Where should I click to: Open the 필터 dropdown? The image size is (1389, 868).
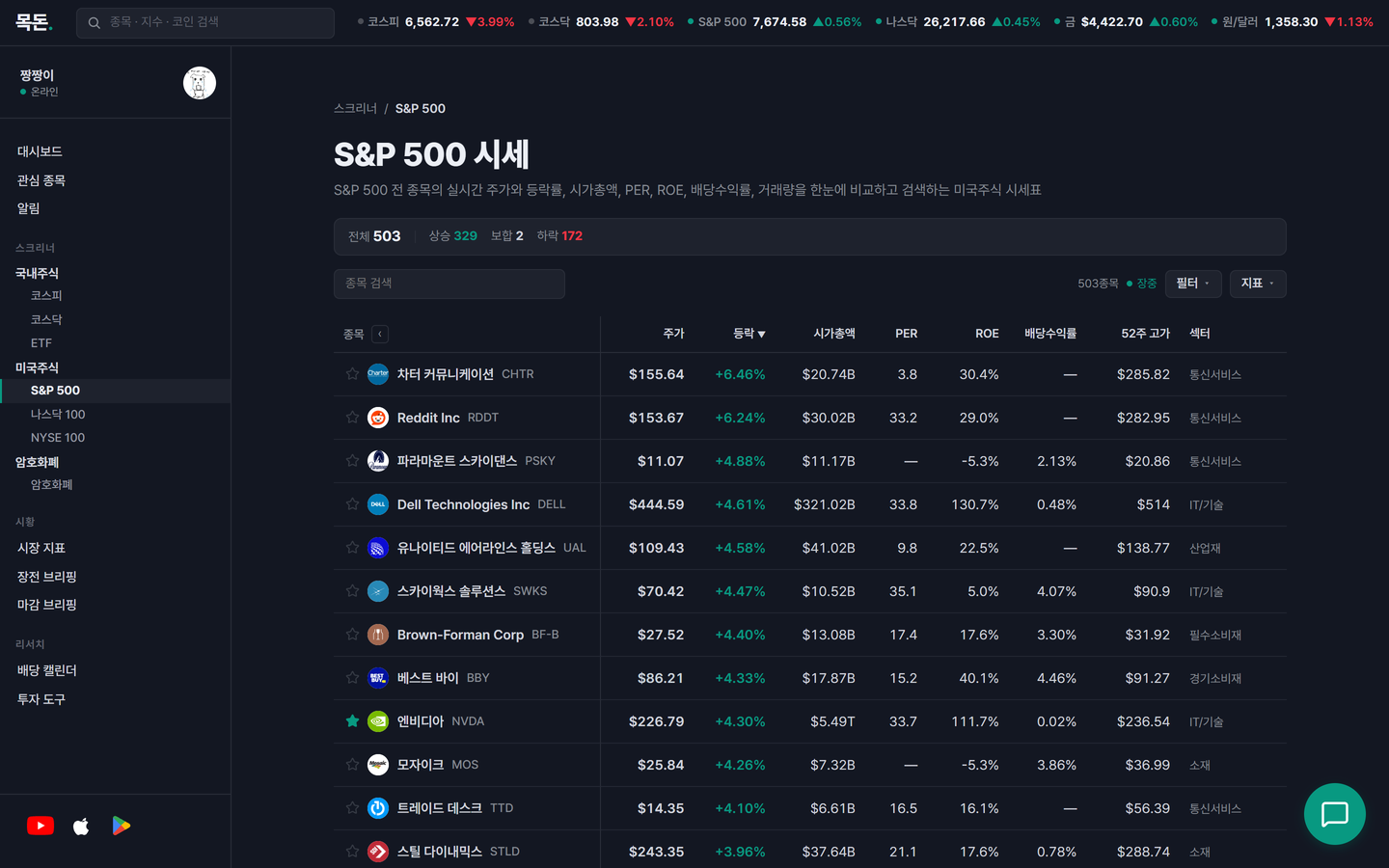point(1193,284)
